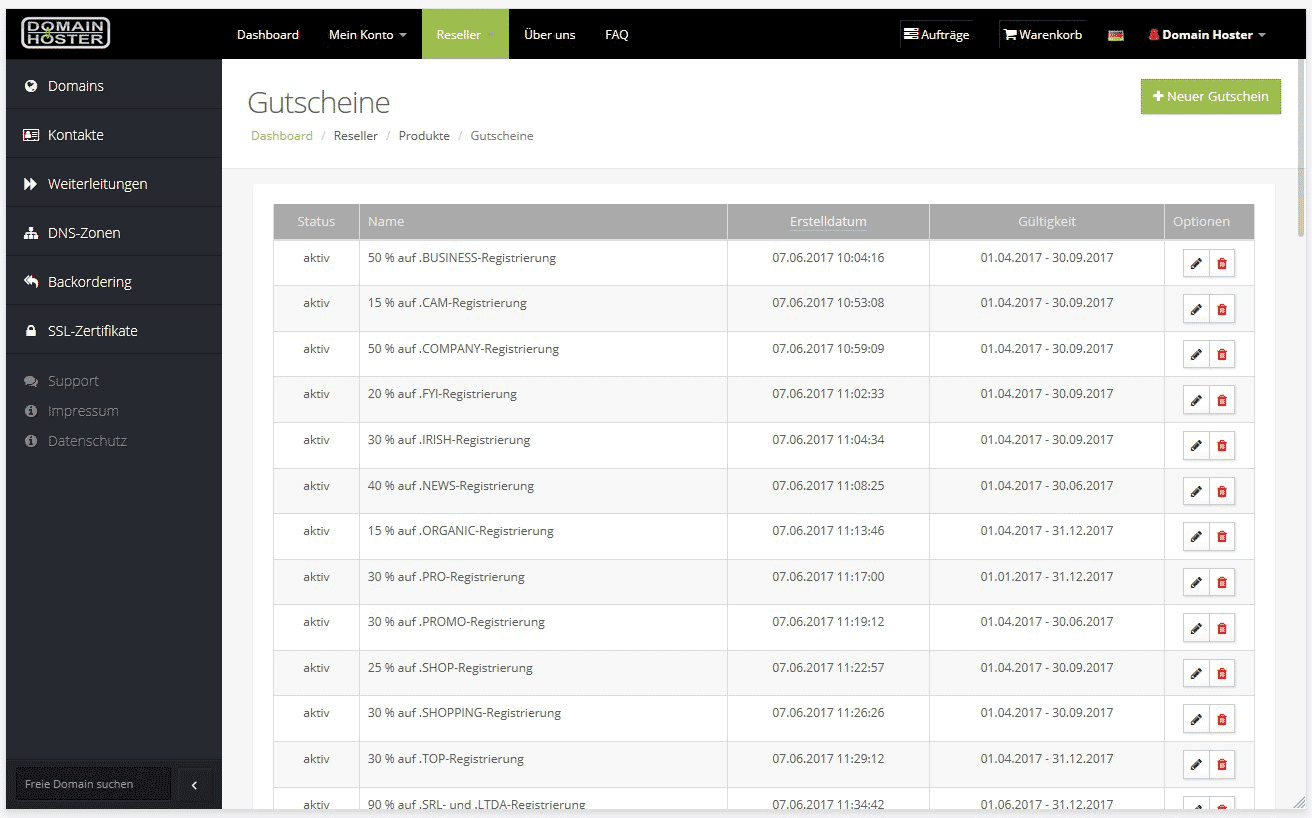Collapse the sidebar with chevron button
Image resolution: width=1312 pixels, height=818 pixels.
195,785
